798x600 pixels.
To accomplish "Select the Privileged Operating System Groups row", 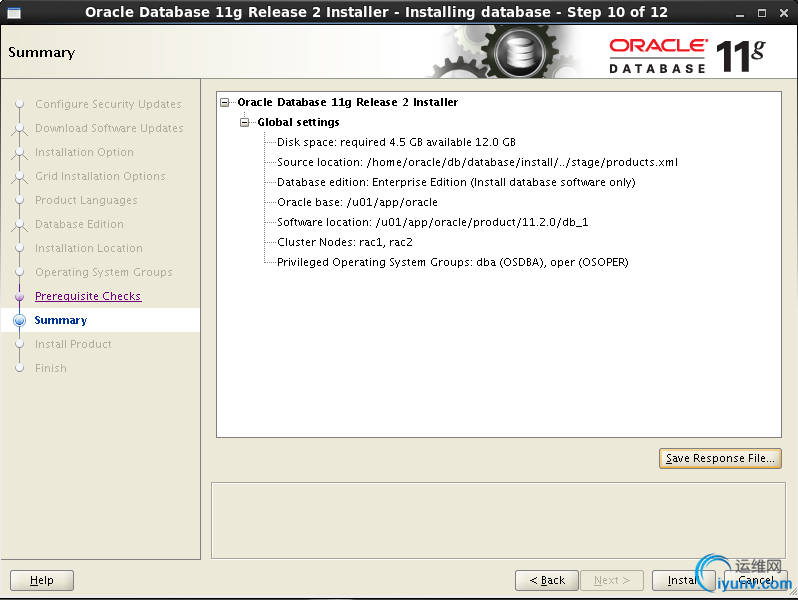I will [x=453, y=262].
